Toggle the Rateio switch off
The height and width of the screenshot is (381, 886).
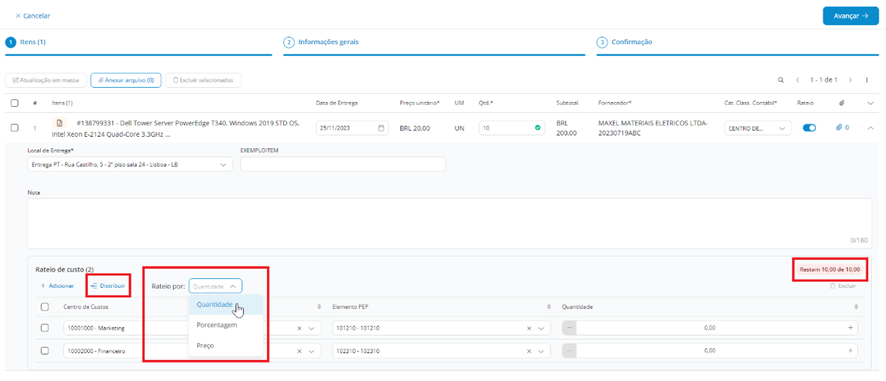coord(809,128)
